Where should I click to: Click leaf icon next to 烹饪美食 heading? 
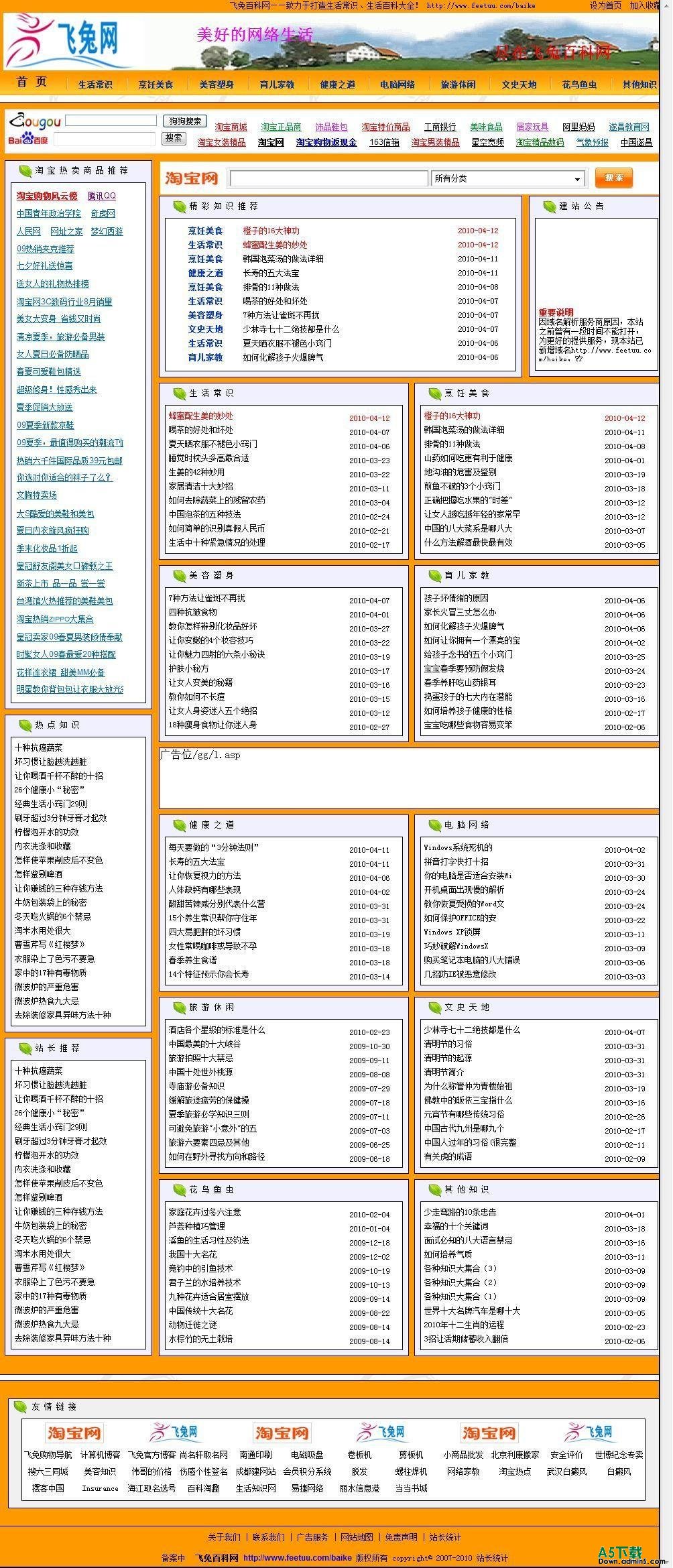[x=434, y=394]
